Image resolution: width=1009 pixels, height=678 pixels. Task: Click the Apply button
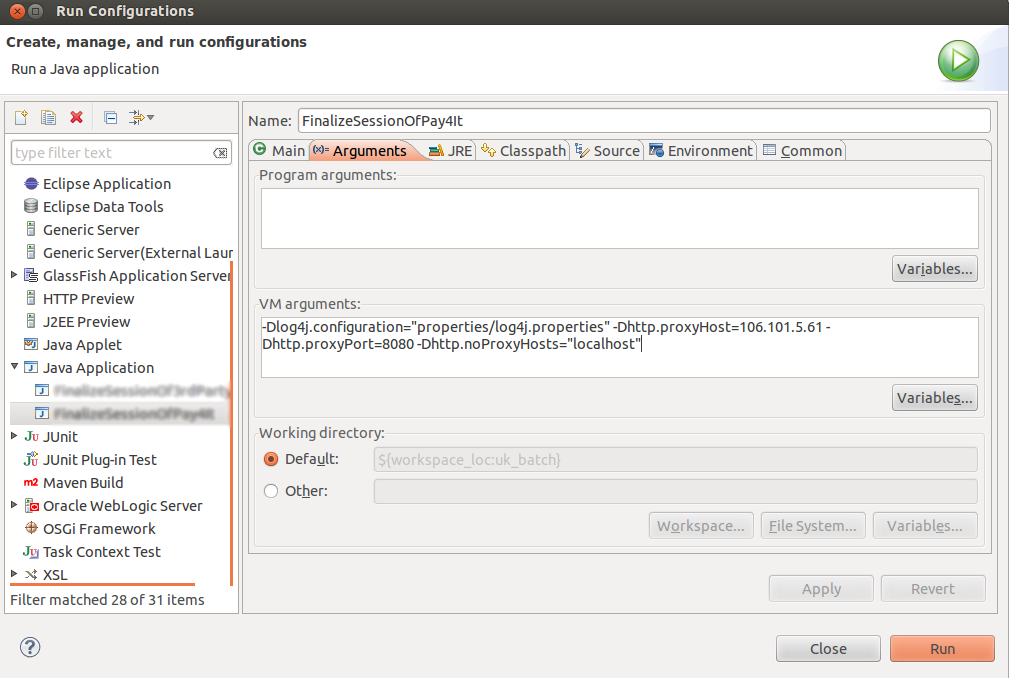click(x=821, y=589)
